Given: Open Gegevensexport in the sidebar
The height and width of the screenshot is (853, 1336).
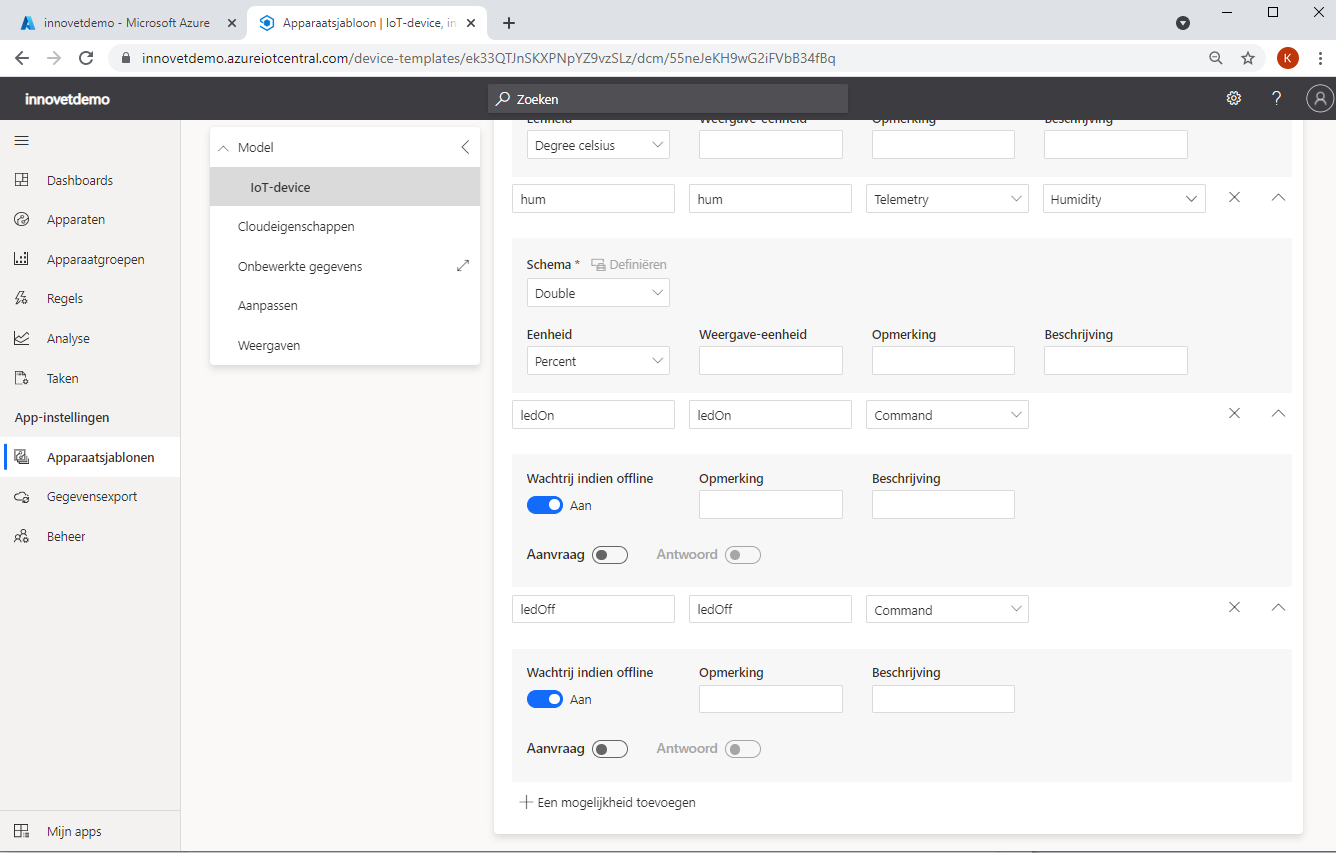Looking at the screenshot, I should click(x=90, y=496).
